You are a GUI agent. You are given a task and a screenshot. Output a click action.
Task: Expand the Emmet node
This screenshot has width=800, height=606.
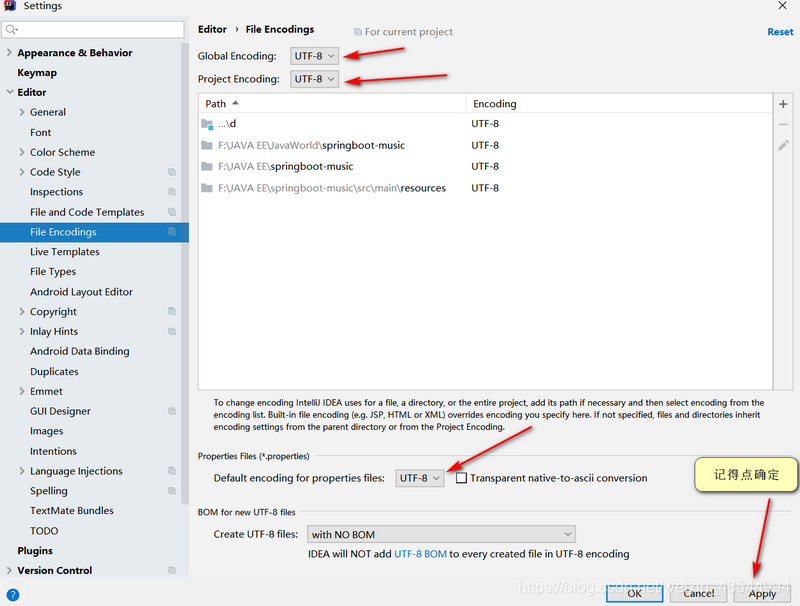click(21, 391)
